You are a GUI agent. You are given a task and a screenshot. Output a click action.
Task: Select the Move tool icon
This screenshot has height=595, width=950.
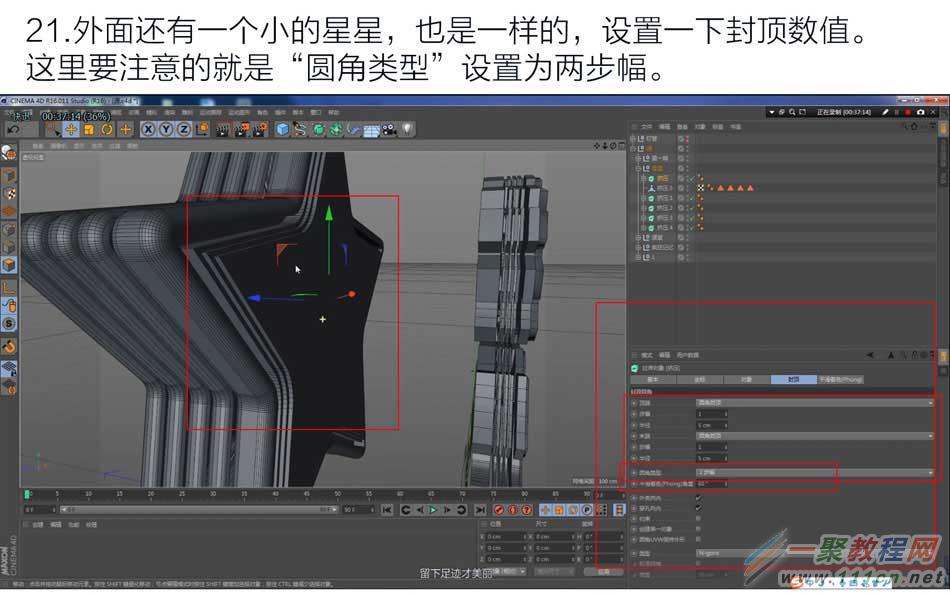[71, 130]
